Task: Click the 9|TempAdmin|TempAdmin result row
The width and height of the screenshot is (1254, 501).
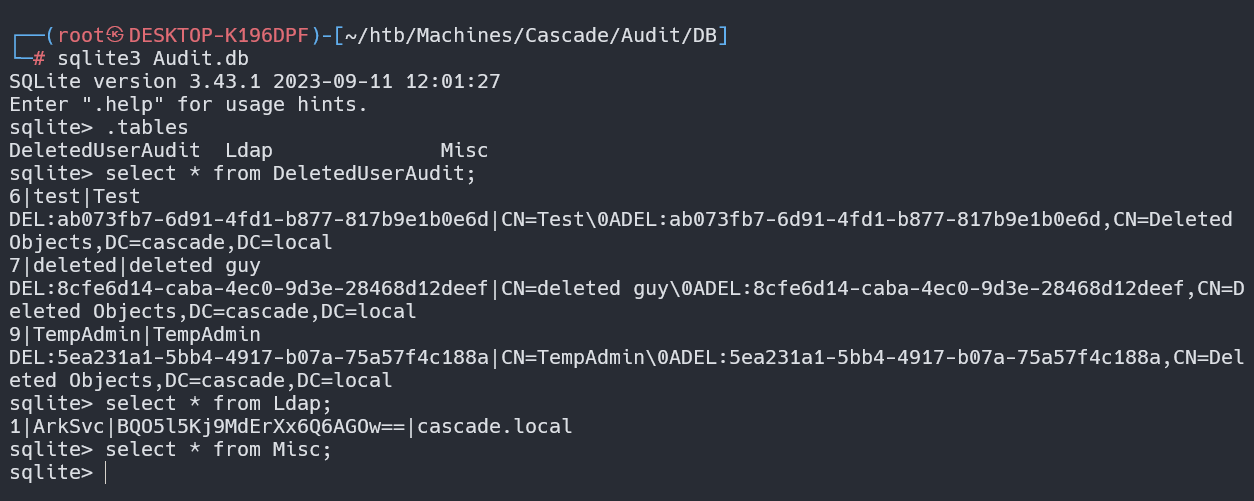Action: 135,334
